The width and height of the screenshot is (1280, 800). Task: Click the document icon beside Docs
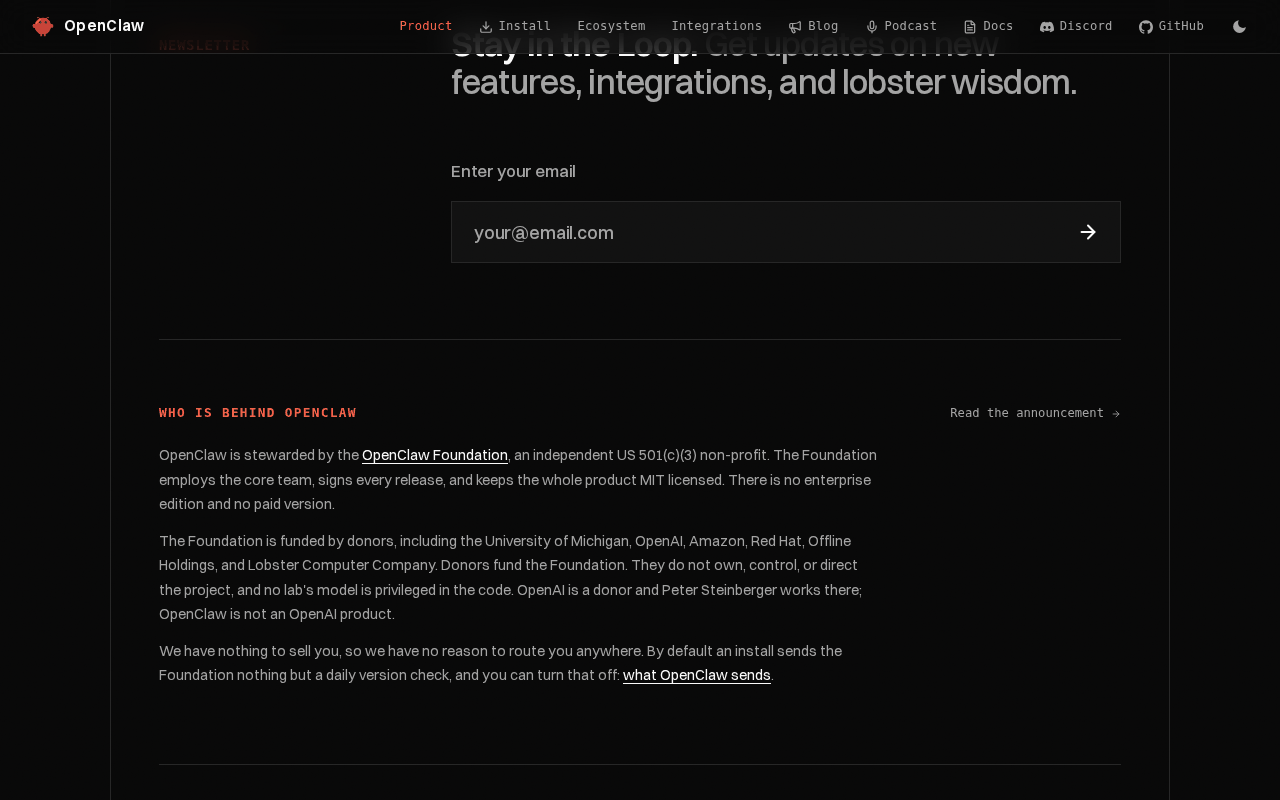coord(970,27)
